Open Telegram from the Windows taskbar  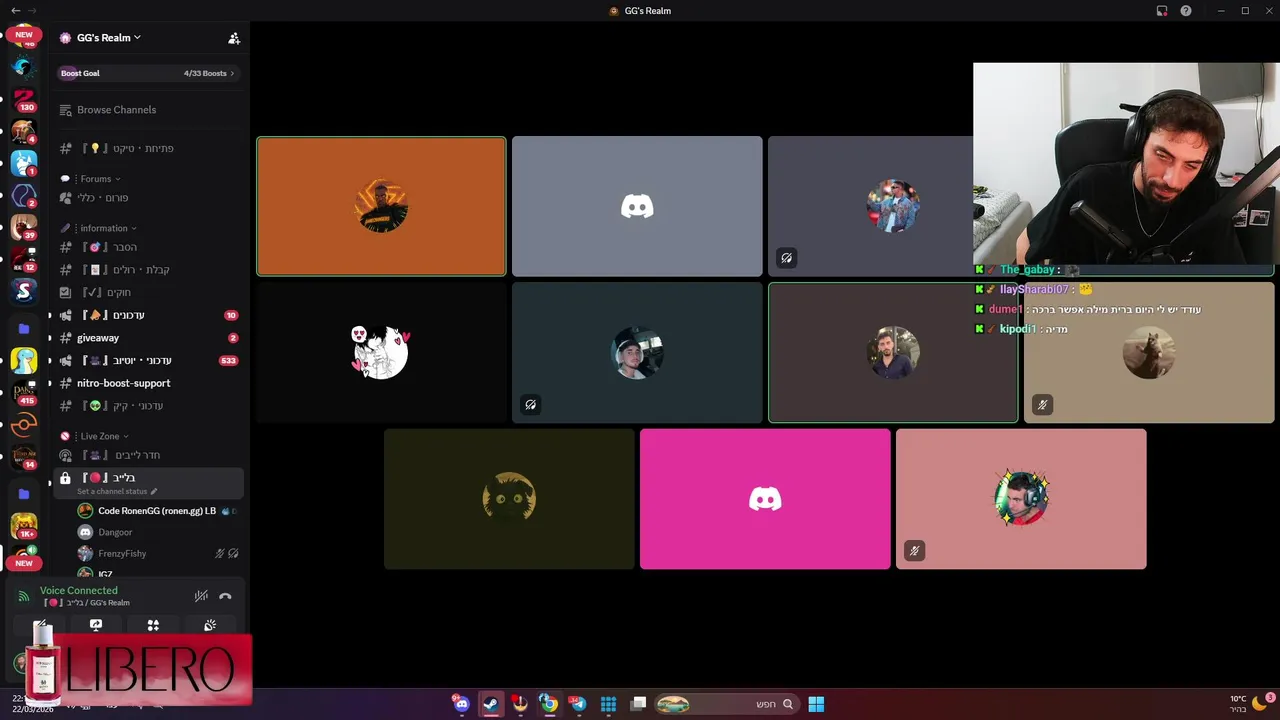(578, 704)
